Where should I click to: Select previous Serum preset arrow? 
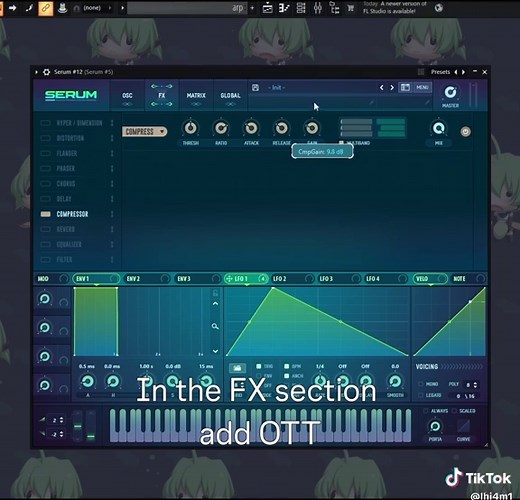382,88
